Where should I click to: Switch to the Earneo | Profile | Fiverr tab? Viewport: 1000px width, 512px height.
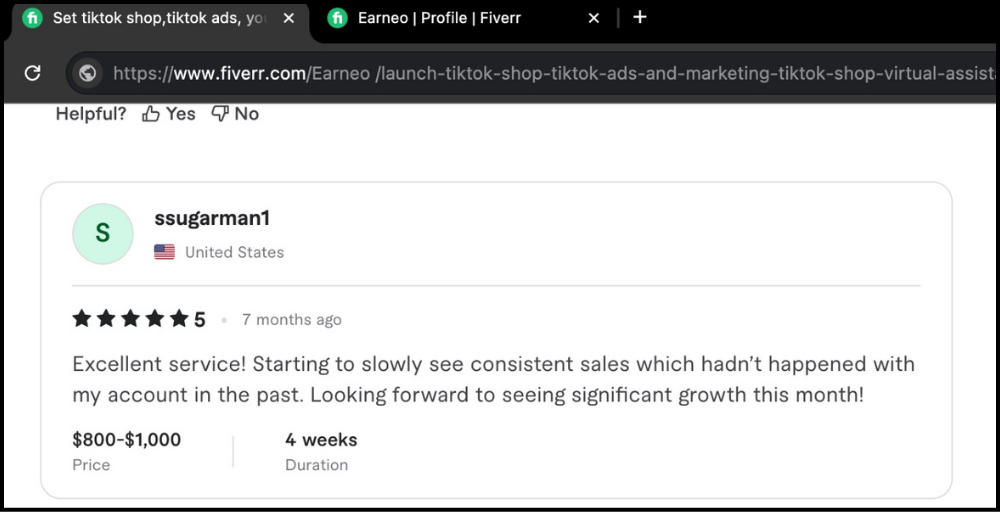pyautogui.click(x=440, y=18)
